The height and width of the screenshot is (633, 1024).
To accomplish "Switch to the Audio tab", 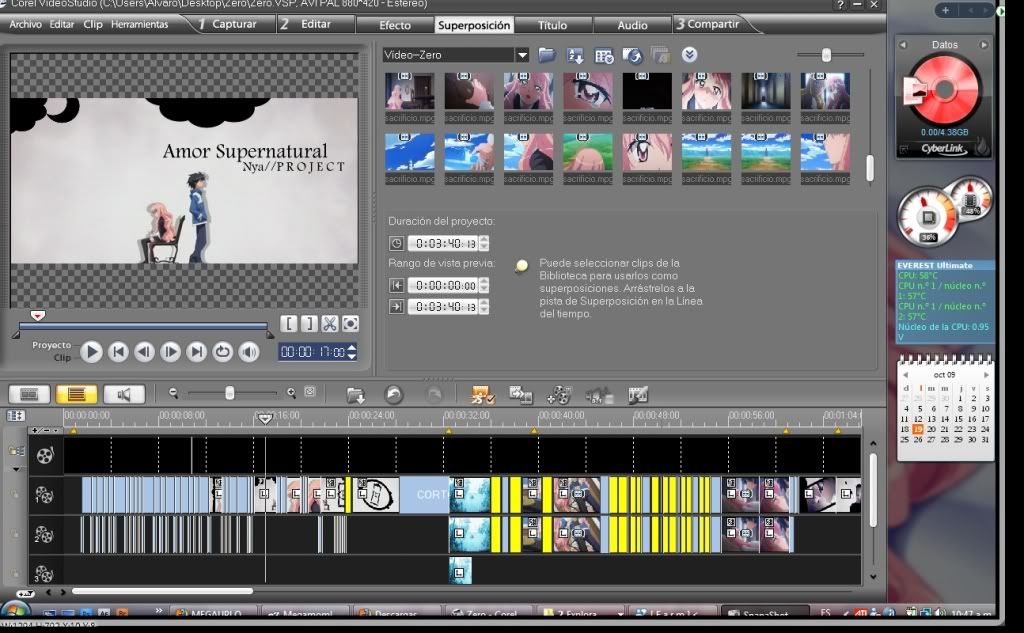I will (x=632, y=25).
